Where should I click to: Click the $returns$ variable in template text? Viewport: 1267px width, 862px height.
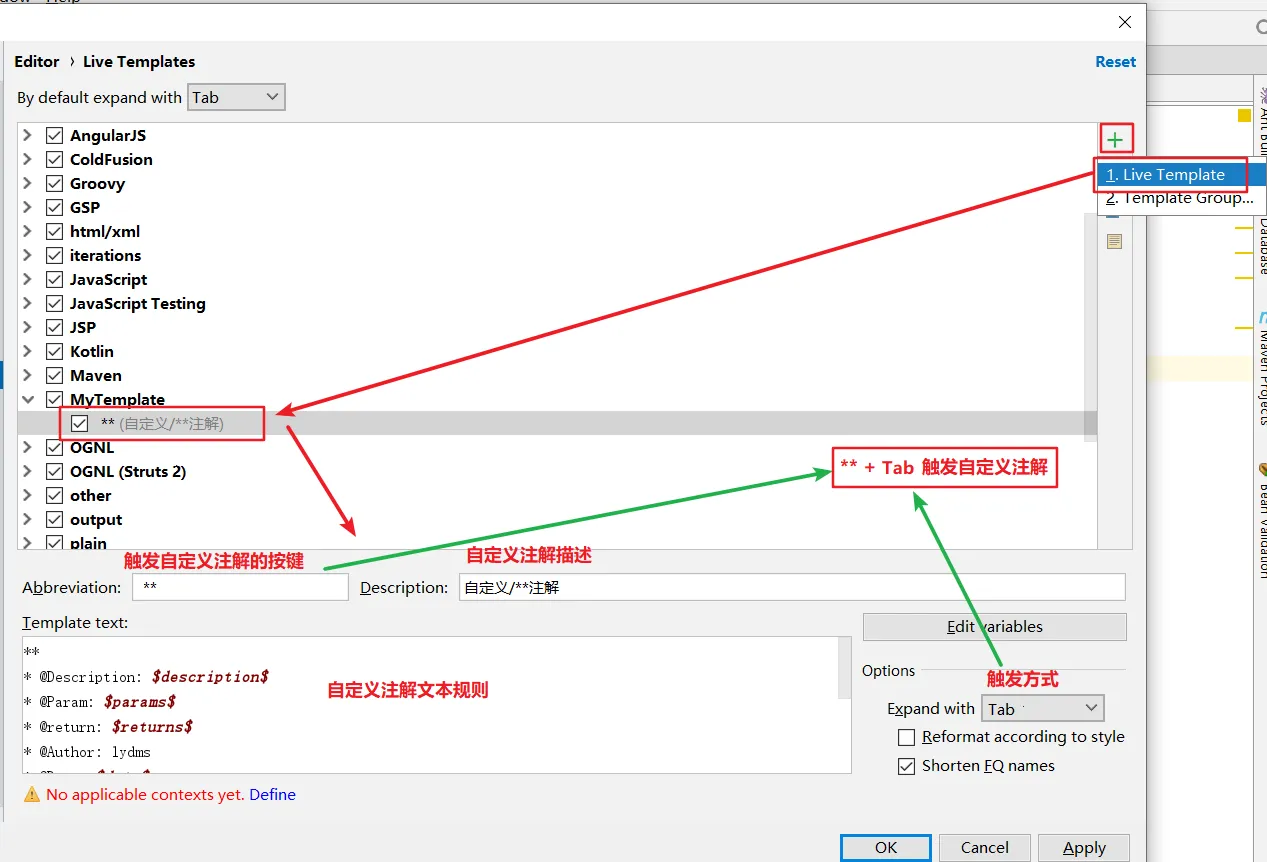[x=152, y=727]
